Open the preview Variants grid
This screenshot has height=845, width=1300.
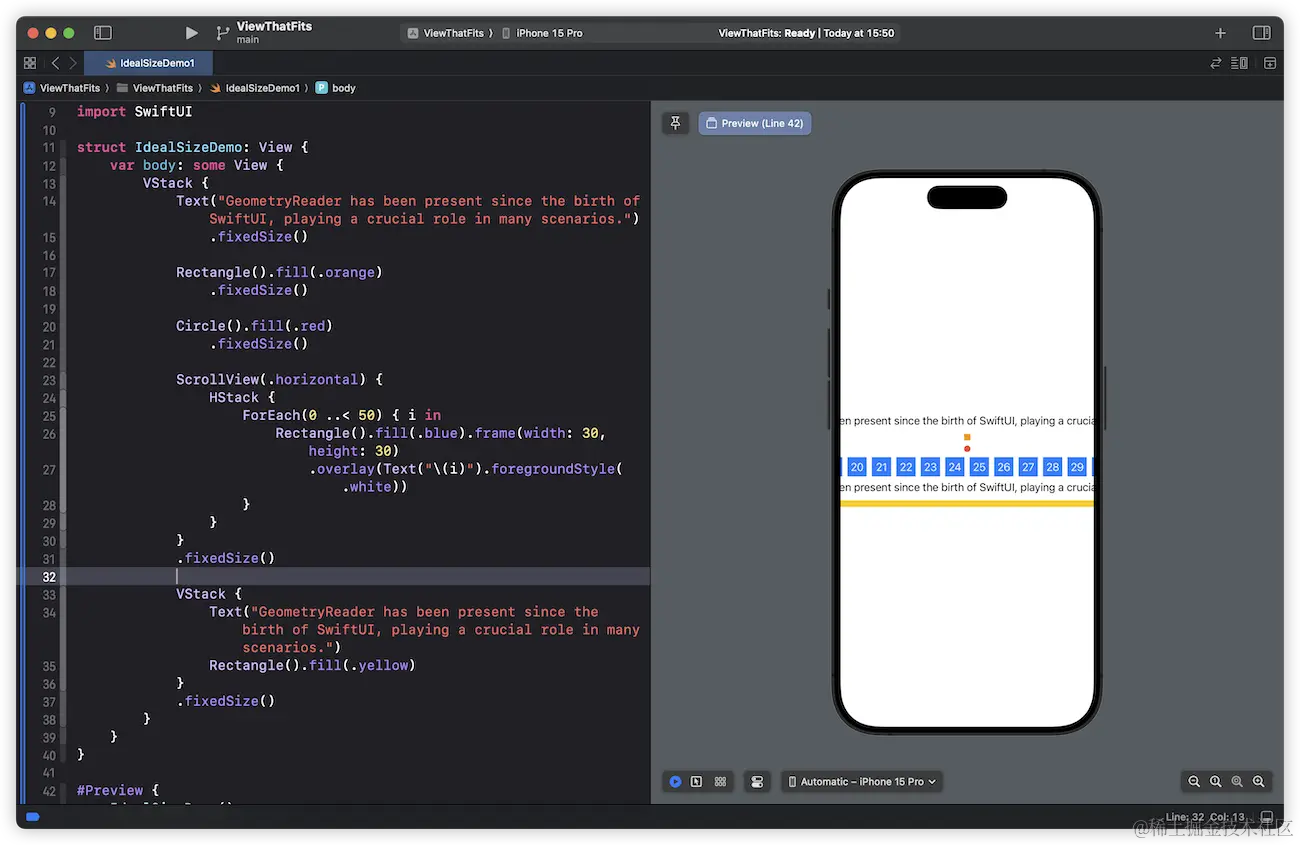point(720,782)
